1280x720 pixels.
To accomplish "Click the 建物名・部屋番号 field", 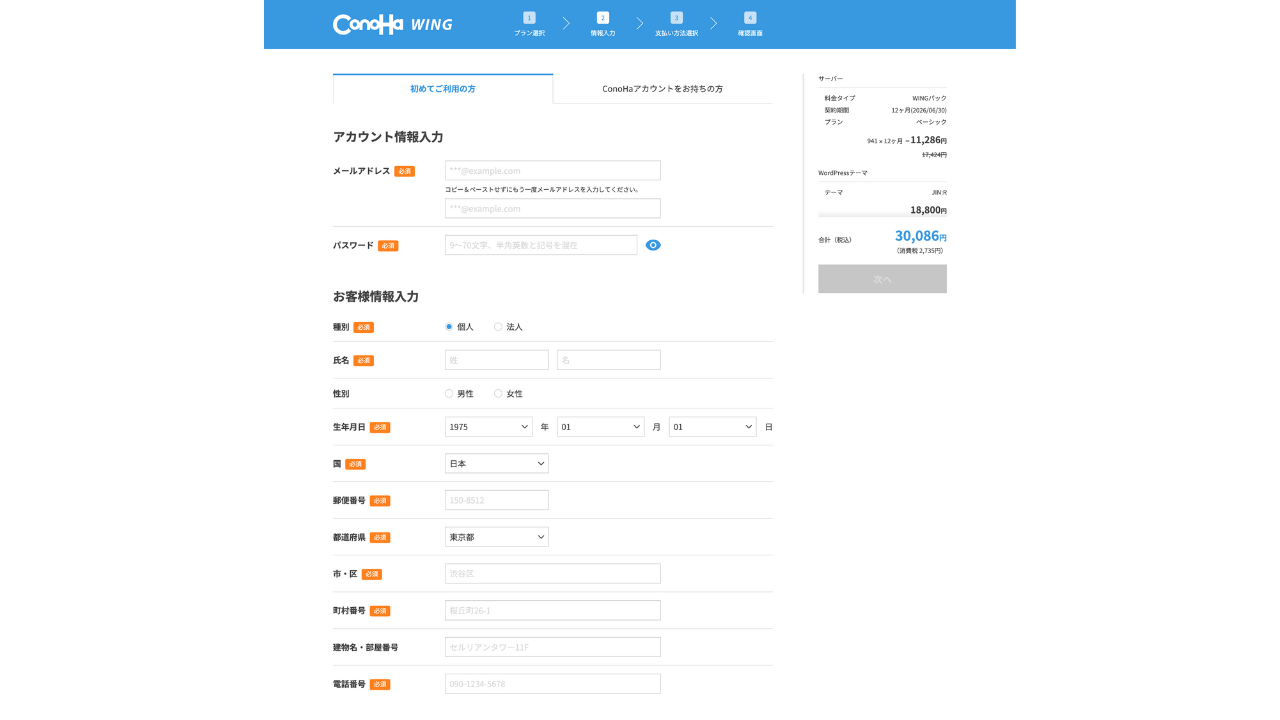I will pyautogui.click(x=553, y=647).
